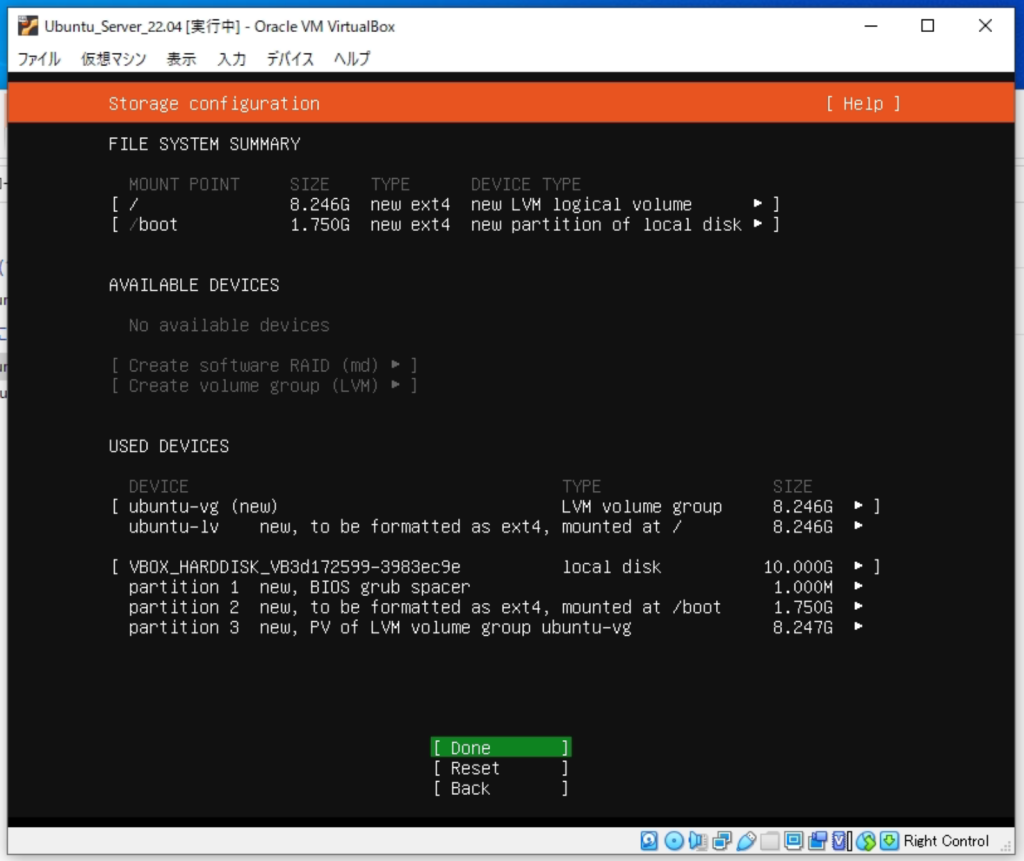
Task: Expand arrow for ubuntu-lv logical volume
Action: point(858,526)
